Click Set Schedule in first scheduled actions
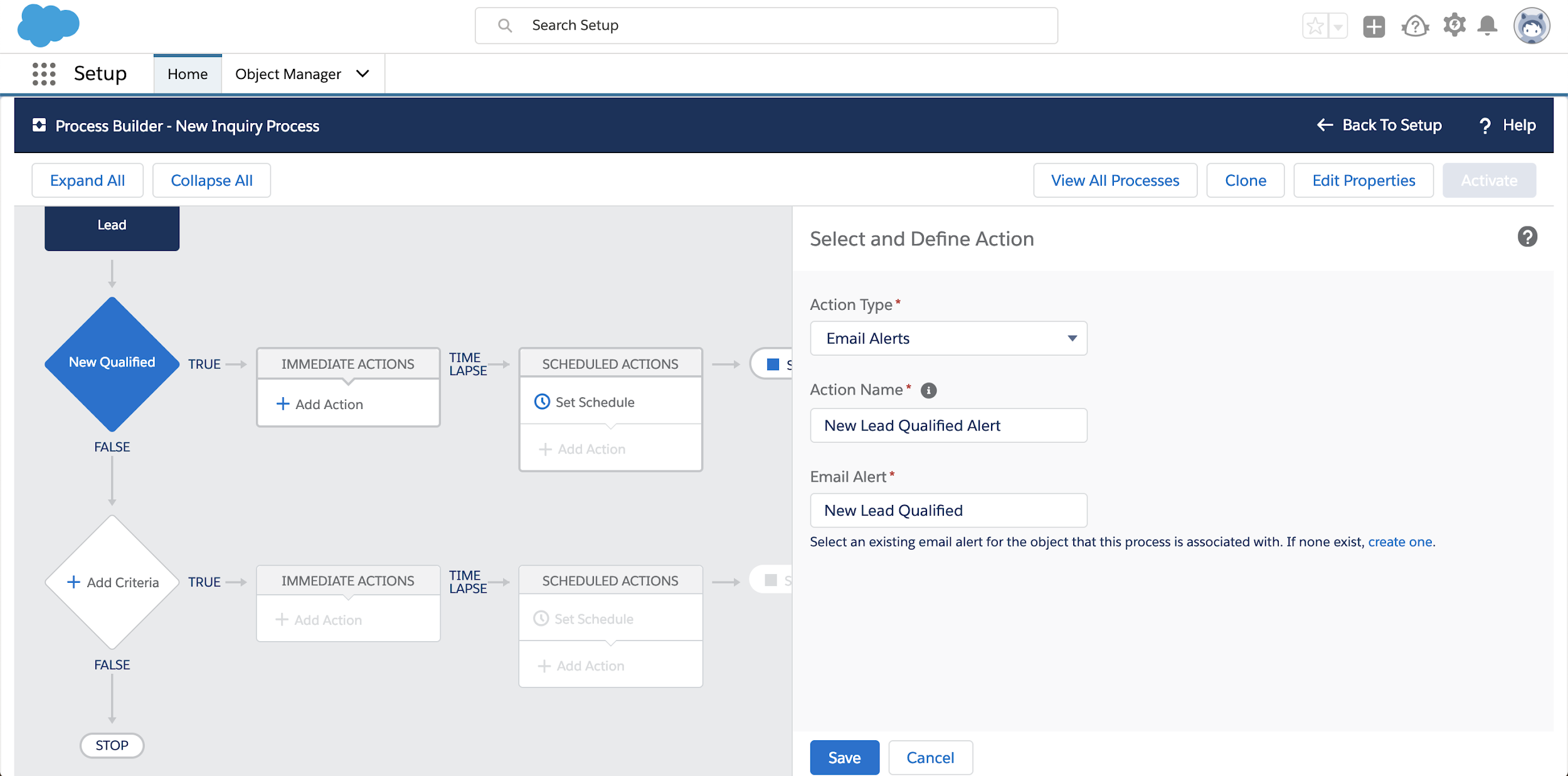 (x=595, y=402)
